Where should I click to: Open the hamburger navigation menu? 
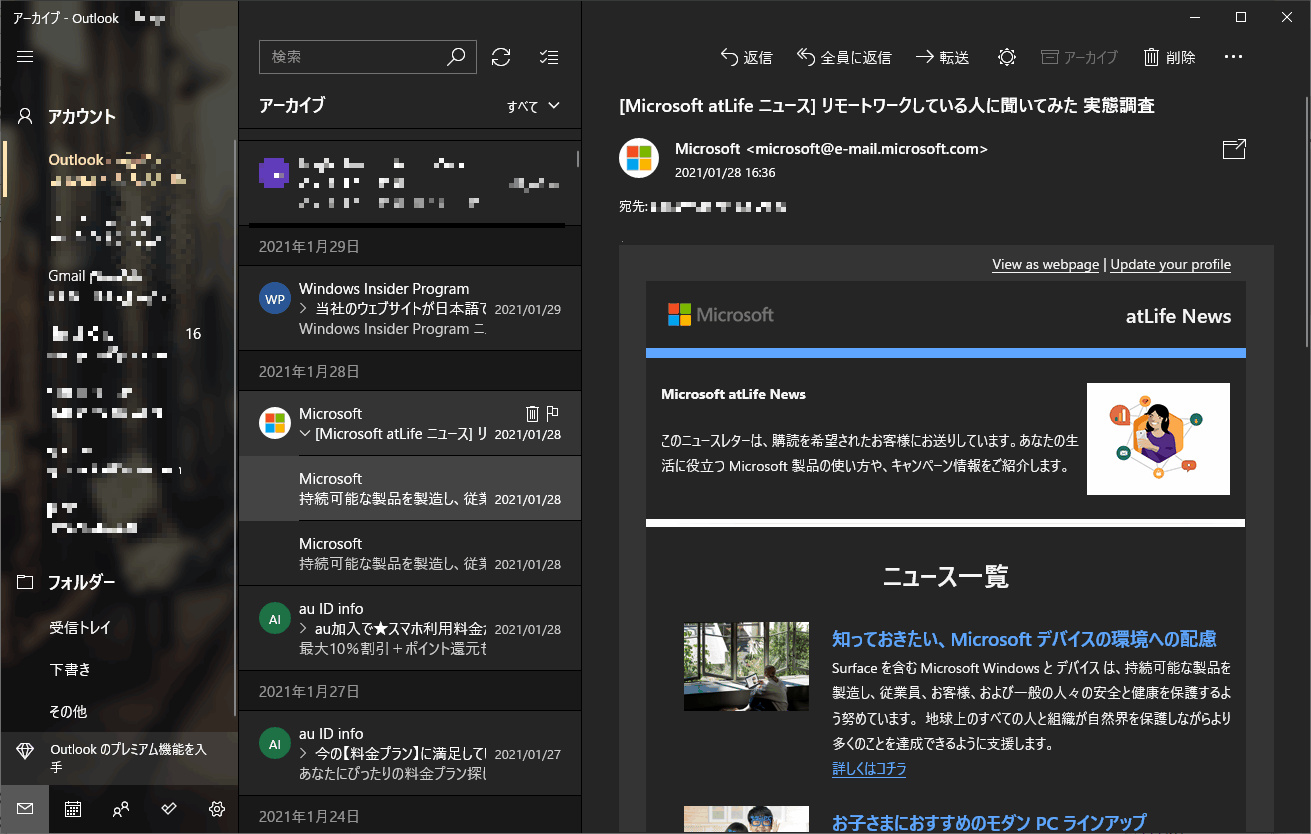(25, 57)
